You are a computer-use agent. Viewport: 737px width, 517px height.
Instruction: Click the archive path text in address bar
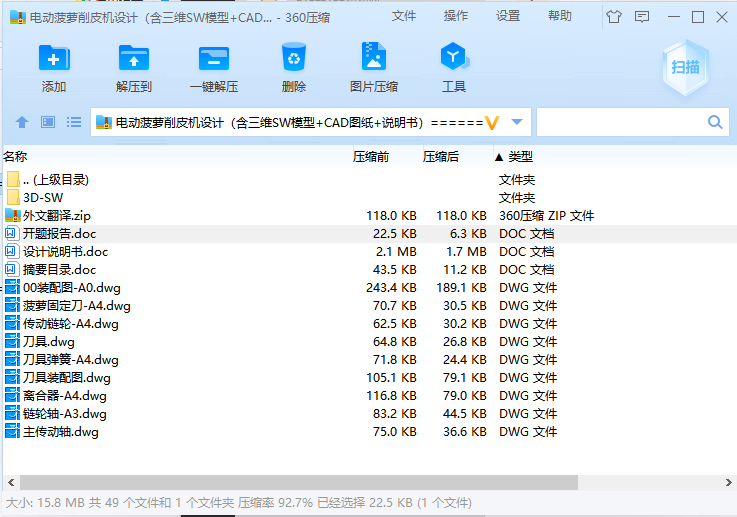[x=299, y=123]
